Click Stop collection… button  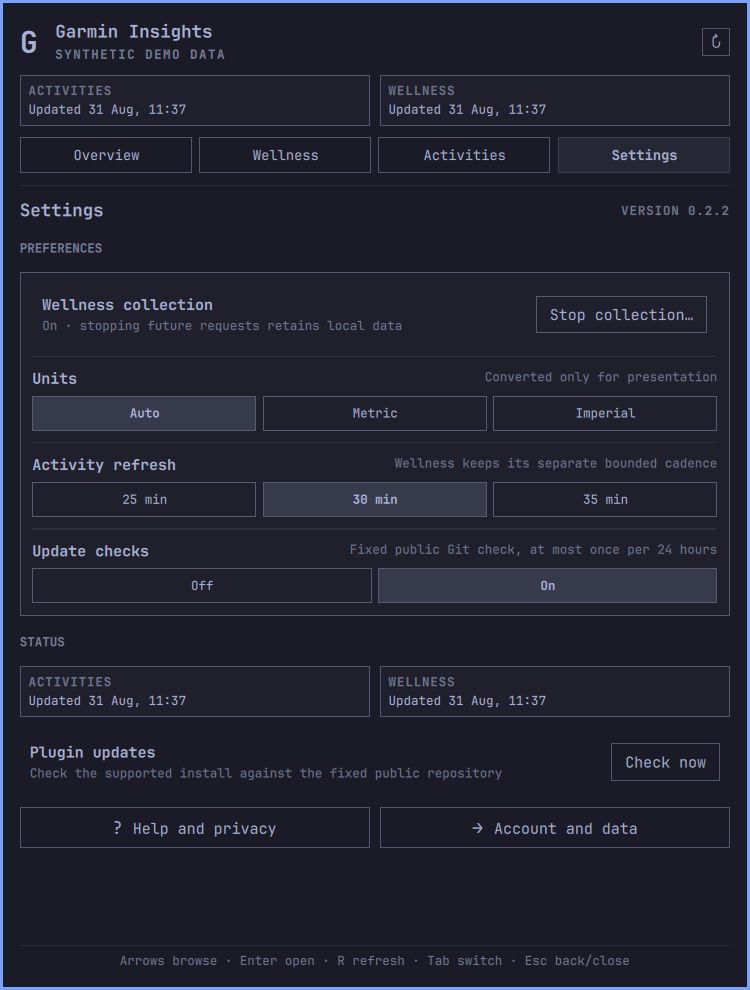(x=621, y=314)
